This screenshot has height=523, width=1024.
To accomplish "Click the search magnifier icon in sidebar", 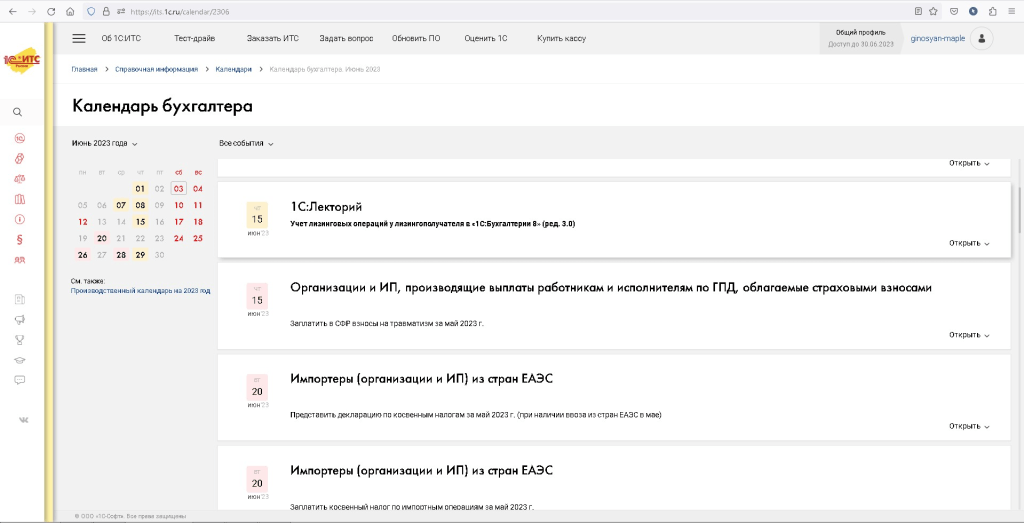I will point(17,112).
